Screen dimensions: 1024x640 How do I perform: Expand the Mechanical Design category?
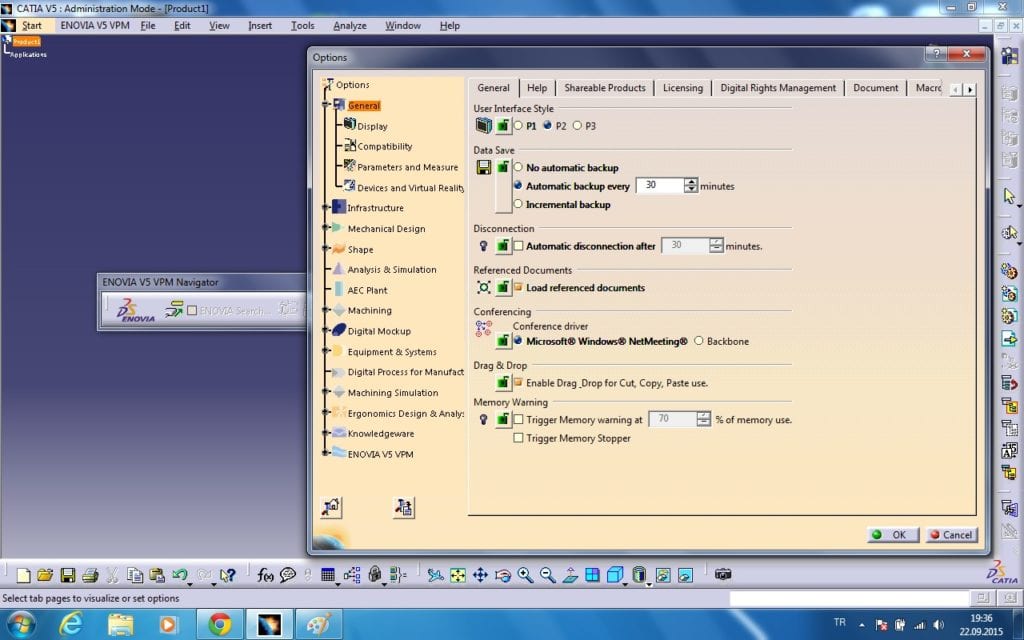325,229
